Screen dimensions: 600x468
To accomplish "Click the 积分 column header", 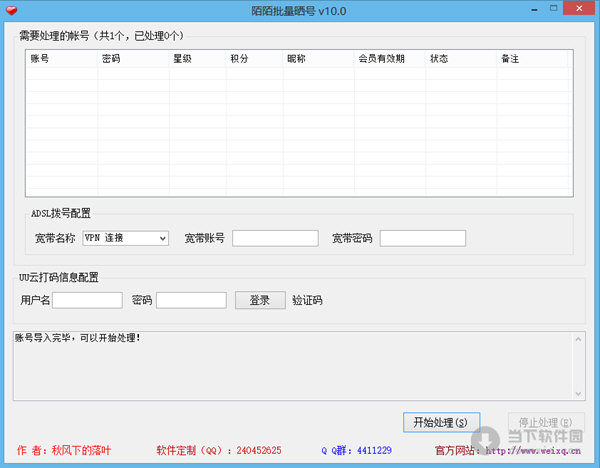I will point(254,59).
